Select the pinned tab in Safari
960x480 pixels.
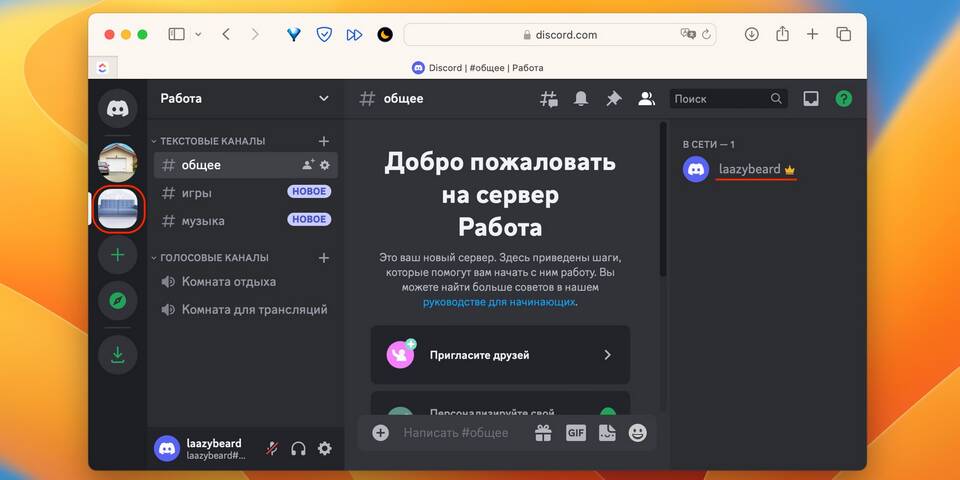click(x=103, y=68)
